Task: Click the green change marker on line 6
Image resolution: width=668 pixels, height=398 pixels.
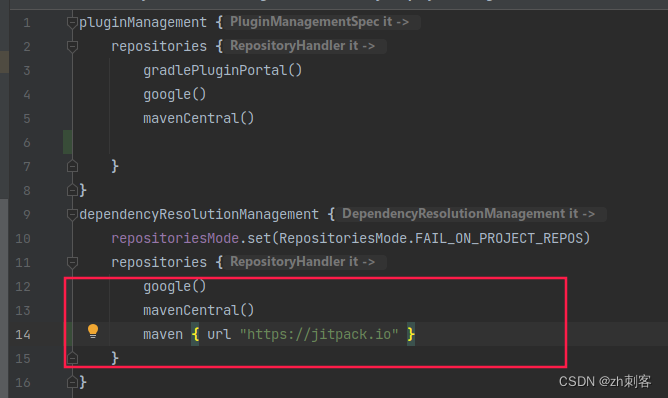Action: click(67, 142)
